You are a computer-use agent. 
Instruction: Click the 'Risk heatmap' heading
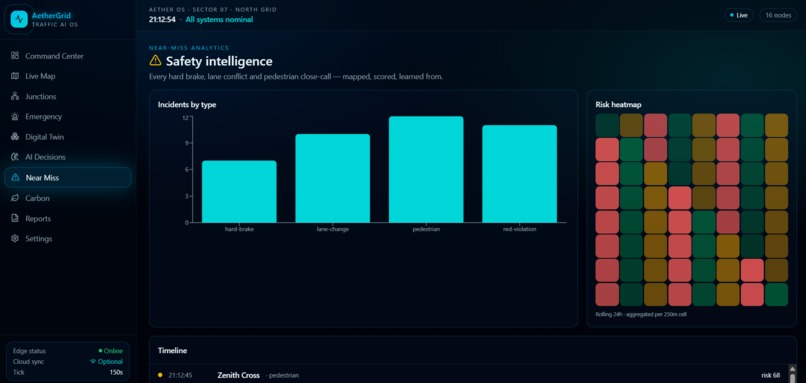[x=618, y=105]
